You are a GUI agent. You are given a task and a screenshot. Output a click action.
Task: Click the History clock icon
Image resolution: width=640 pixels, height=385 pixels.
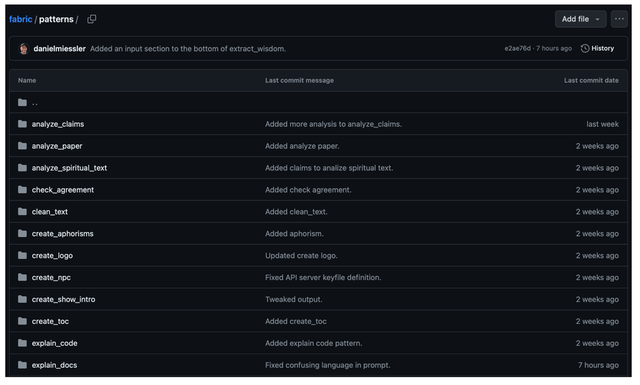[x=584, y=49]
